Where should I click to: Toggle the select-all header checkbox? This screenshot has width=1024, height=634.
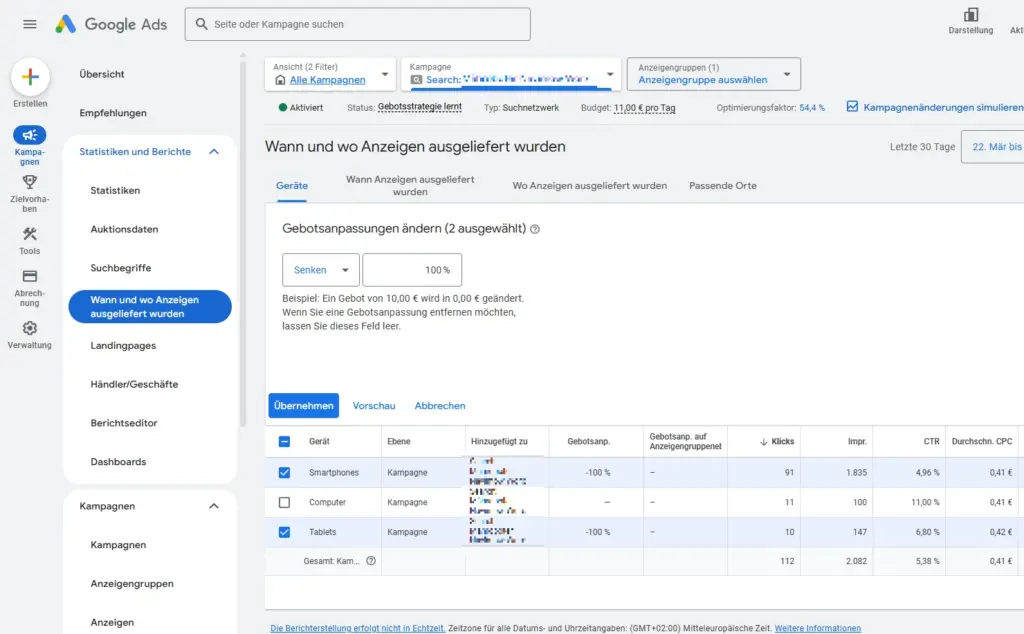tap(284, 441)
